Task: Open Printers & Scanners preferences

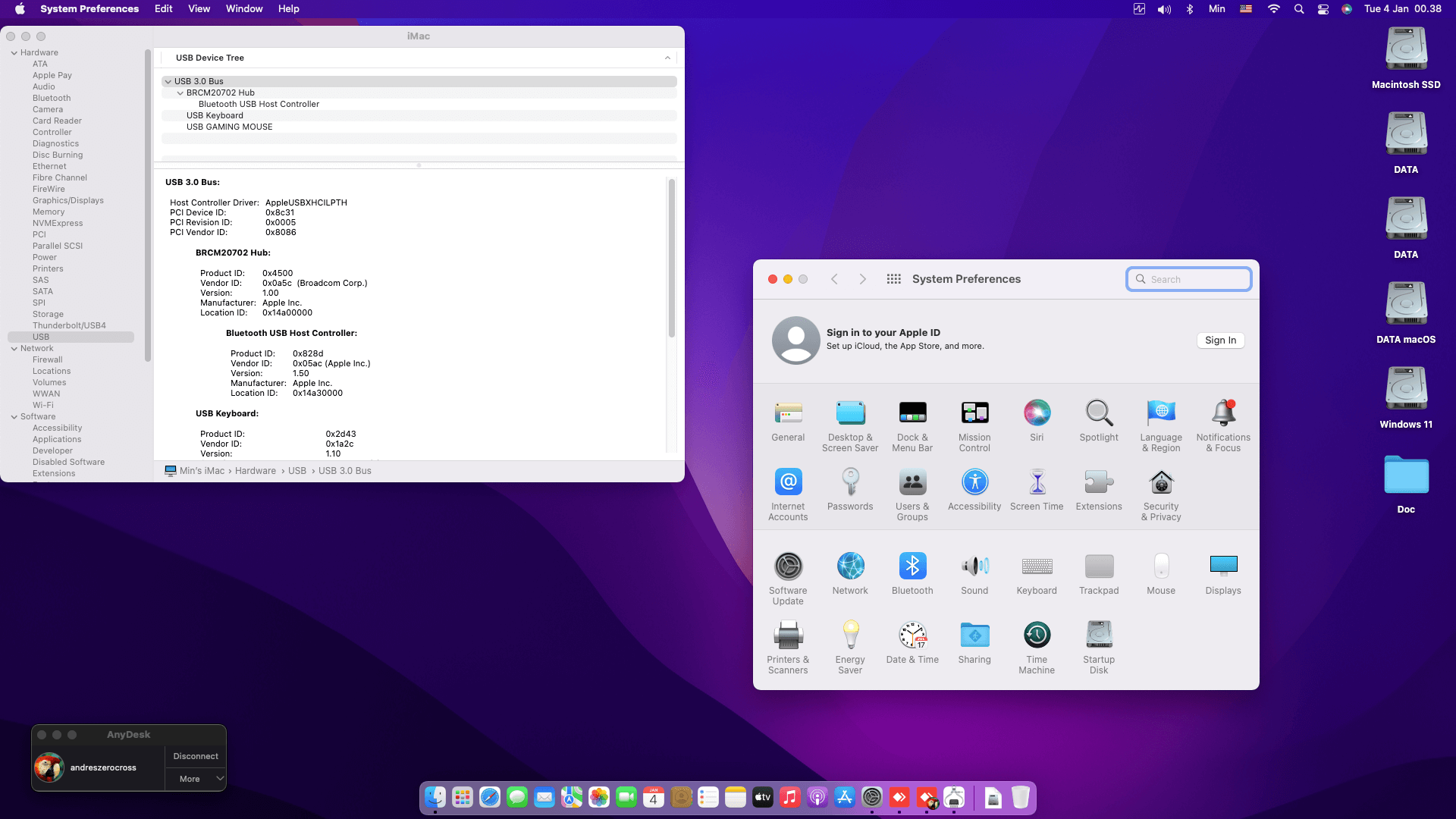Action: pos(788,648)
